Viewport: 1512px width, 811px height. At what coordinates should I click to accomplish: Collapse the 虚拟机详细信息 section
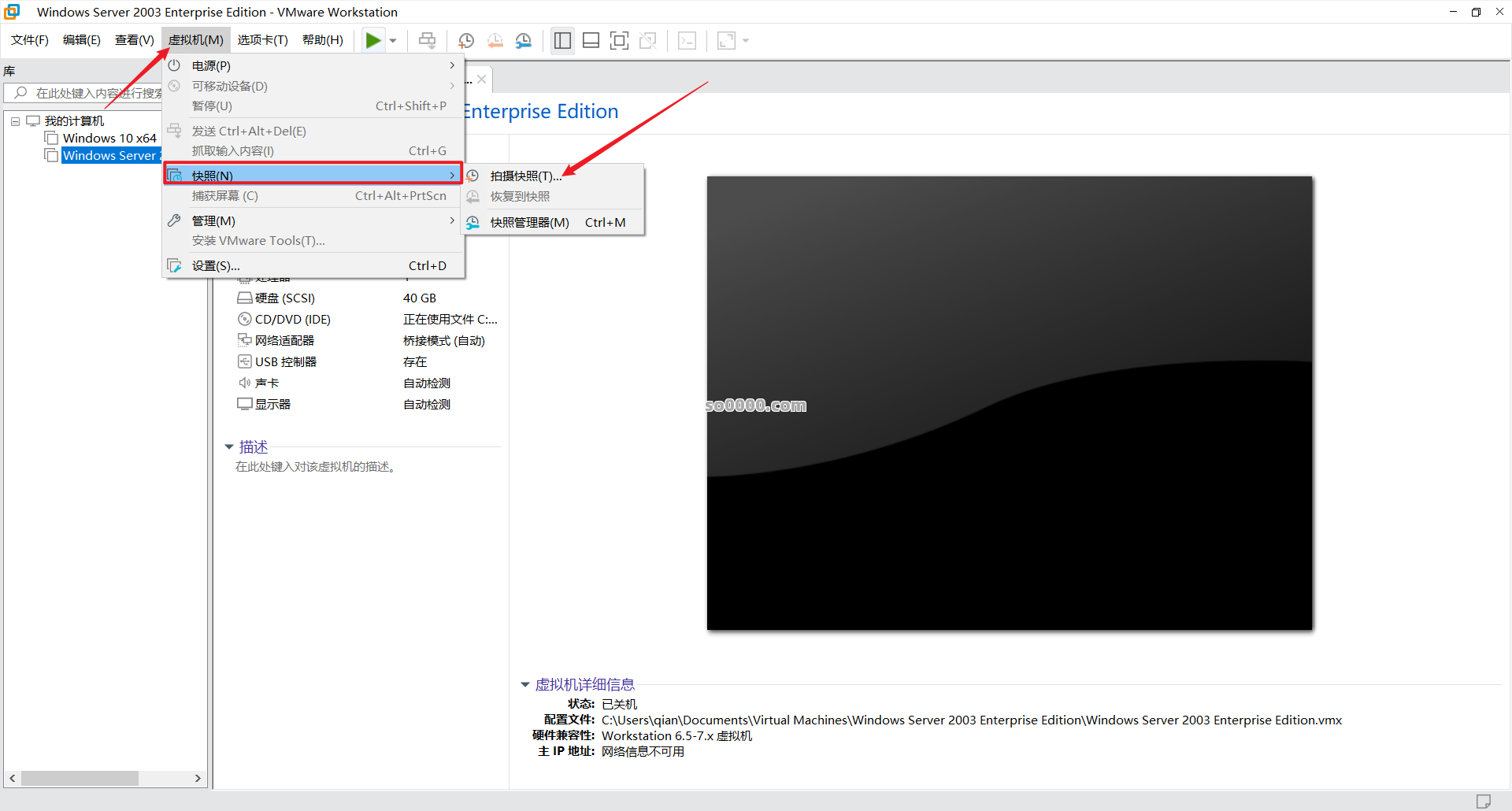point(524,684)
